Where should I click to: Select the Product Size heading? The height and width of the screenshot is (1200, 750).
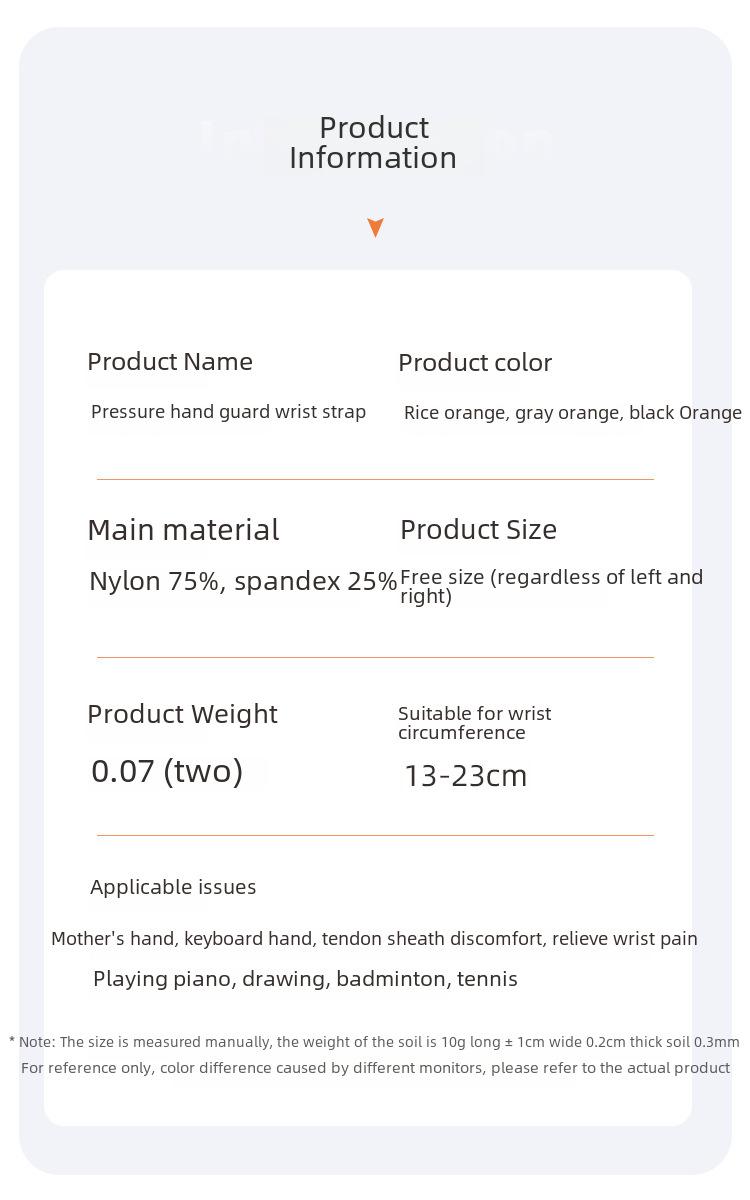[478, 529]
